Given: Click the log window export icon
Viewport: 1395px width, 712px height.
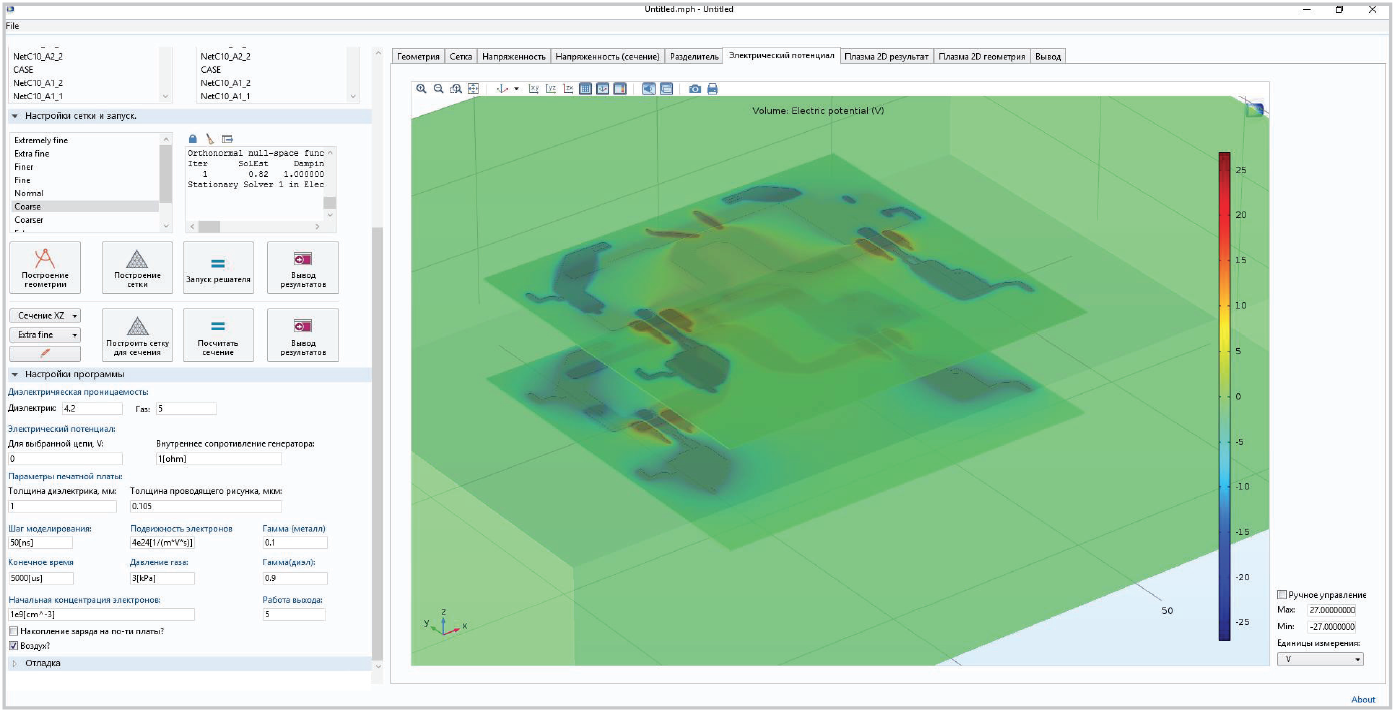Looking at the screenshot, I should (x=227, y=138).
